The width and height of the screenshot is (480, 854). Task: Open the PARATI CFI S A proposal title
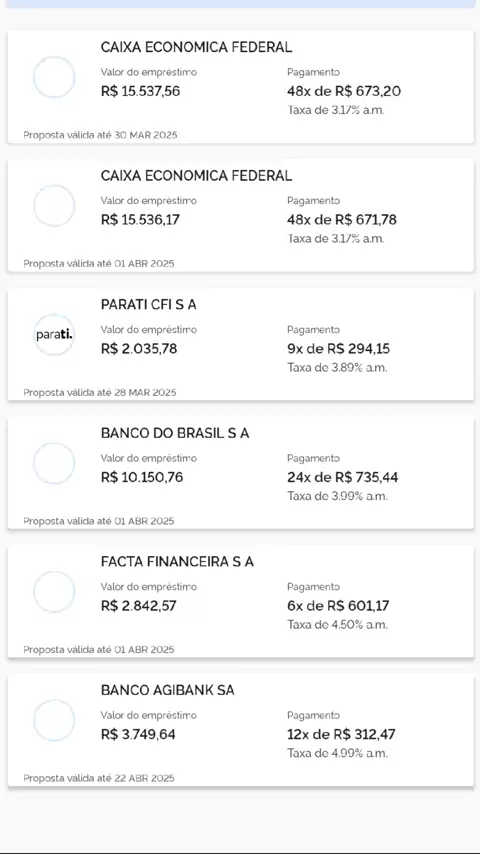148,305
